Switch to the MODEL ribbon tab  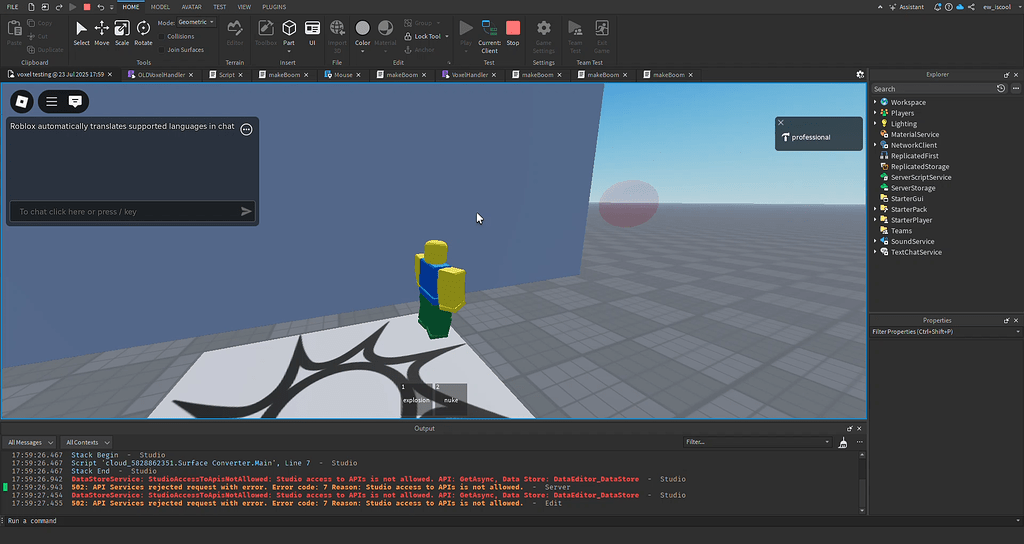[x=160, y=7]
